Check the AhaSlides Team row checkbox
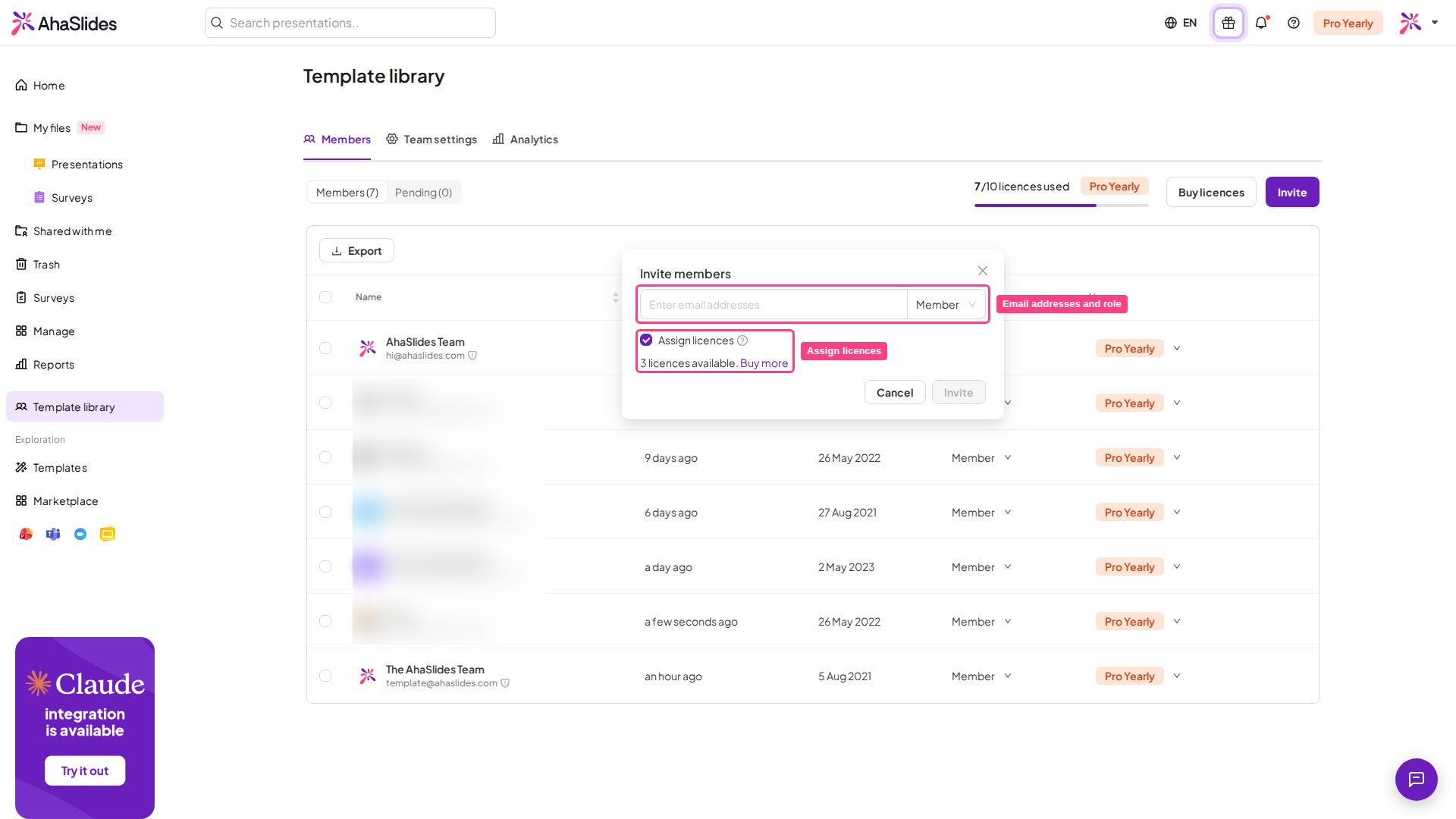 (325, 348)
